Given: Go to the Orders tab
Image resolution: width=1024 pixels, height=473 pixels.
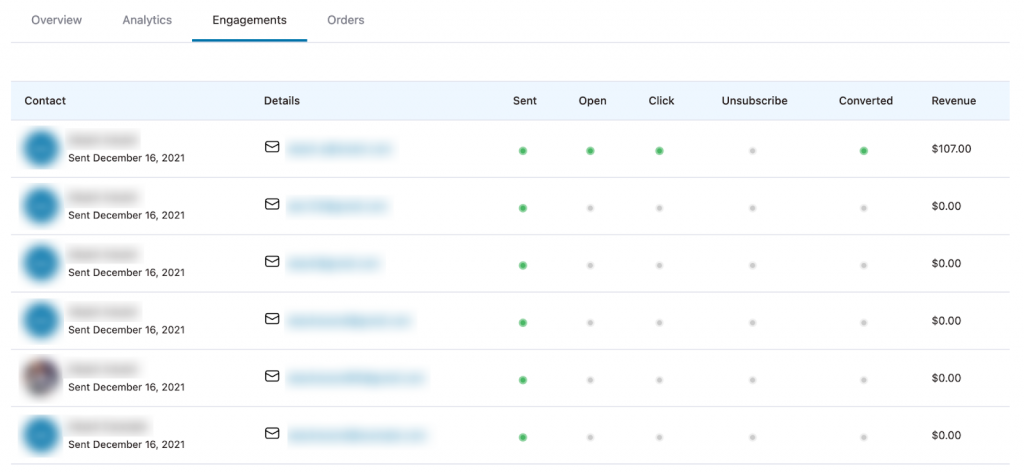Looking at the screenshot, I should click(x=345, y=20).
